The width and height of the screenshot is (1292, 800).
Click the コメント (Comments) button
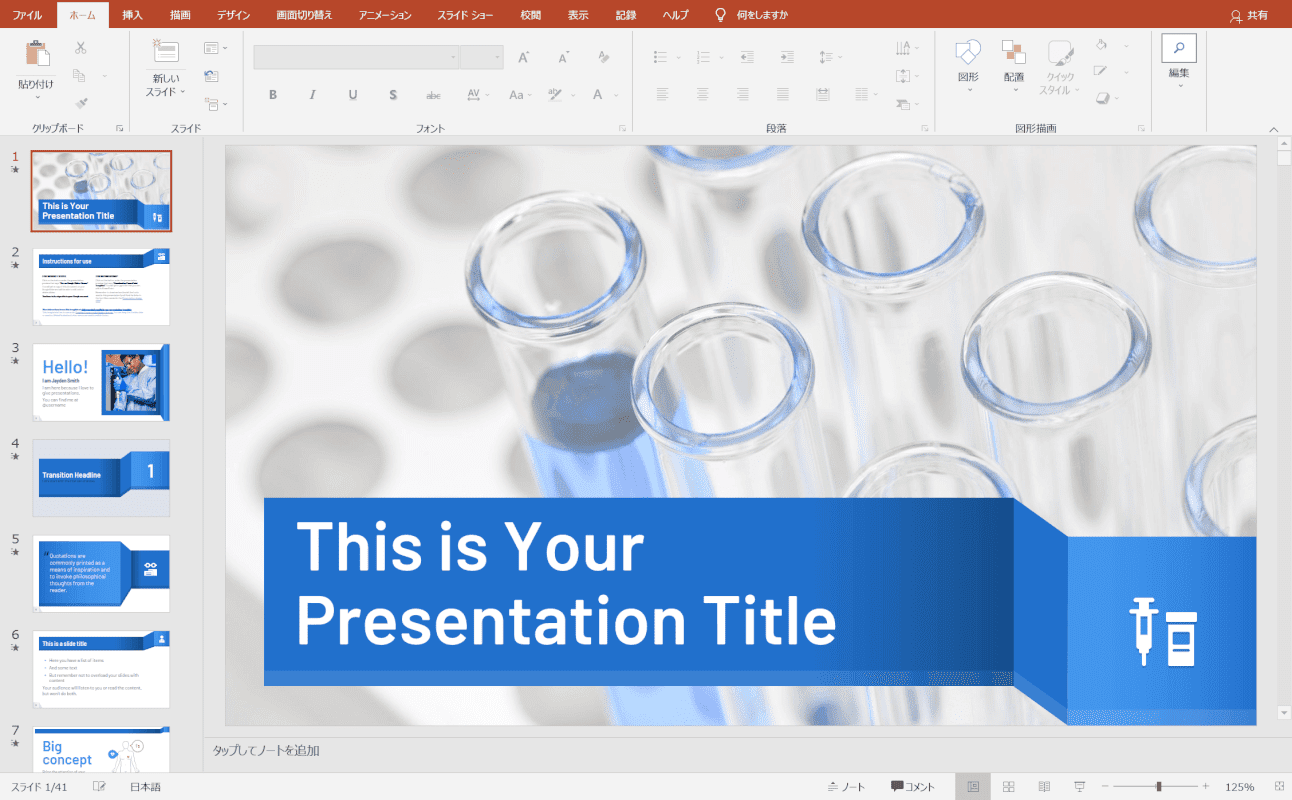(913, 787)
